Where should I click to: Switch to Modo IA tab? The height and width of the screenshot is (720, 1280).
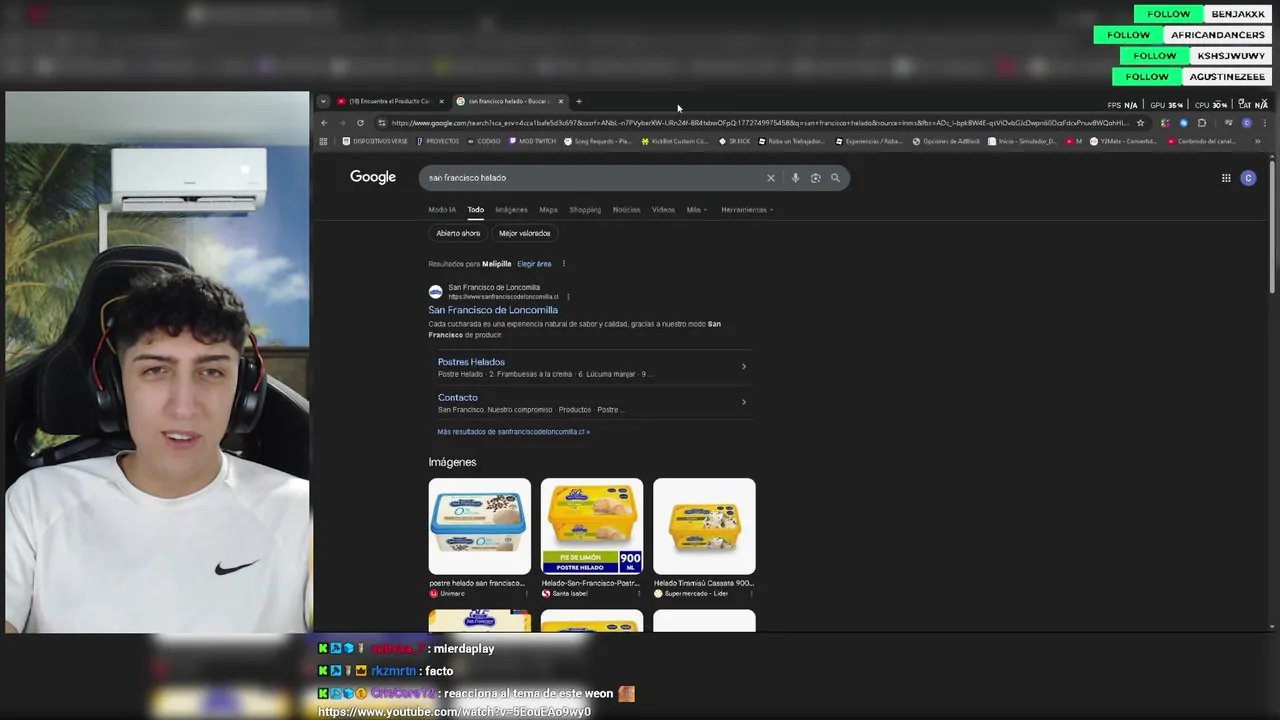pyautogui.click(x=442, y=210)
